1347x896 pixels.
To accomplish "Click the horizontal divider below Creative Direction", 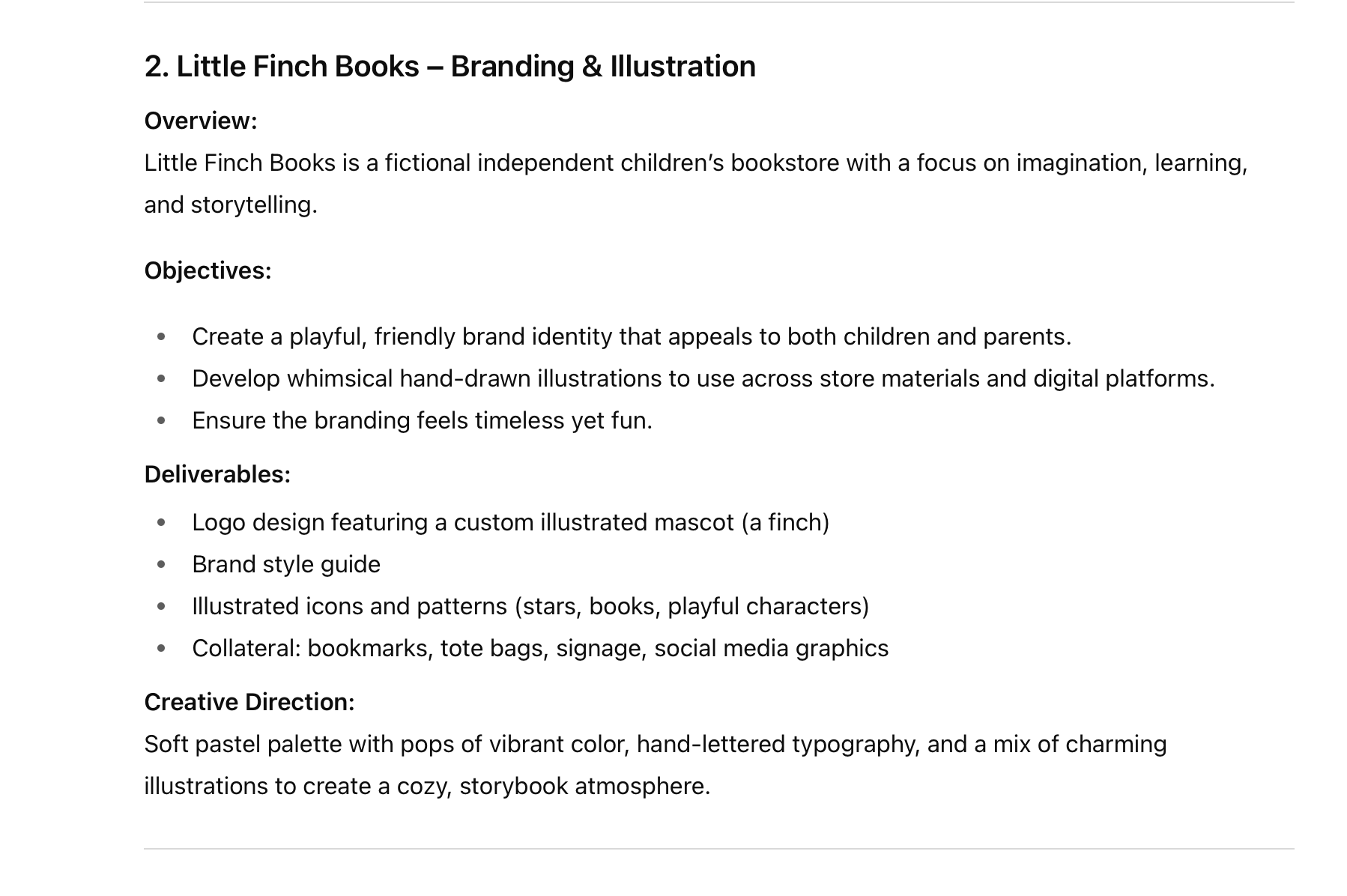I will [x=718, y=849].
